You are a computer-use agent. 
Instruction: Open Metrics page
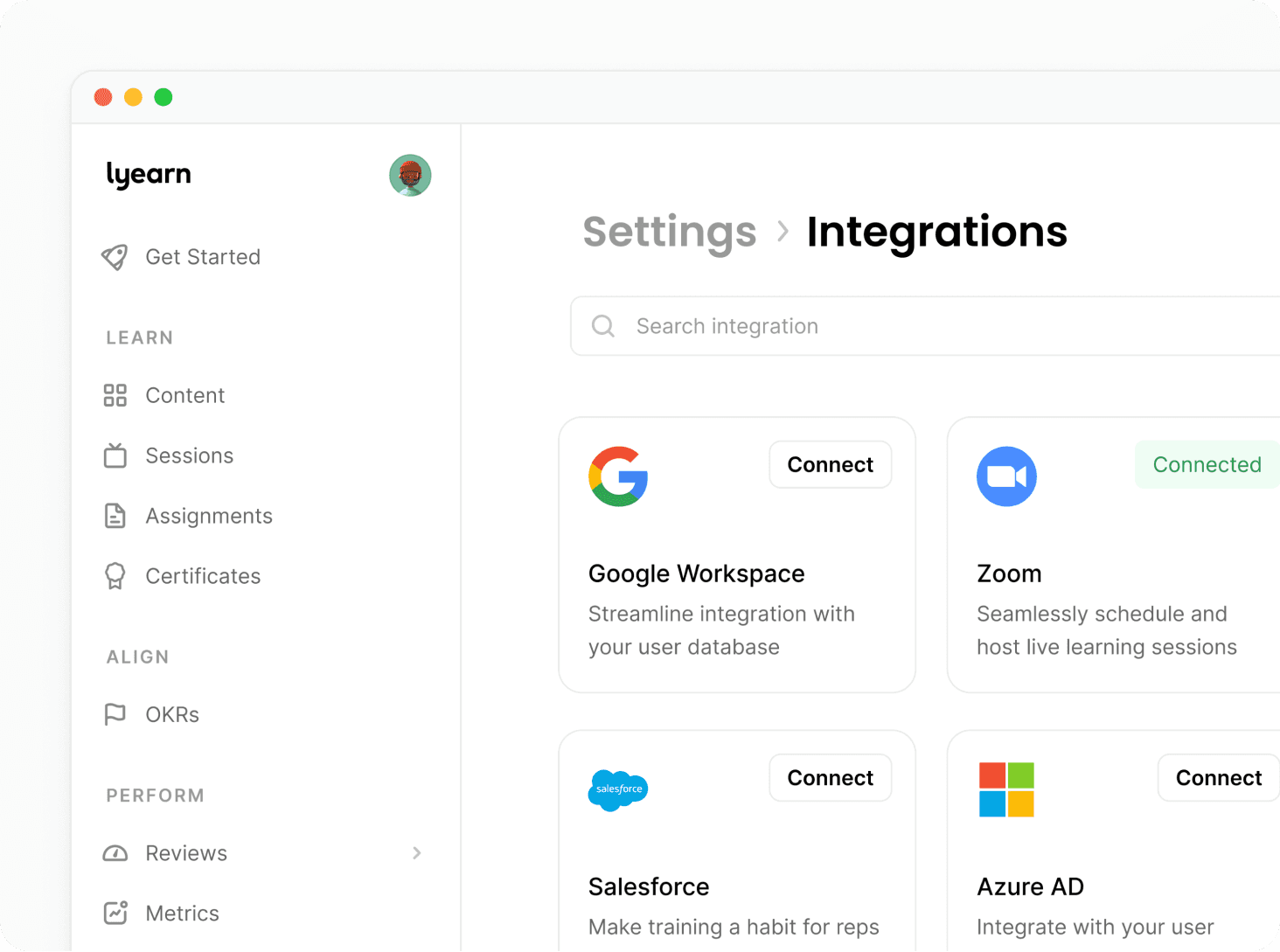pyautogui.click(x=183, y=914)
